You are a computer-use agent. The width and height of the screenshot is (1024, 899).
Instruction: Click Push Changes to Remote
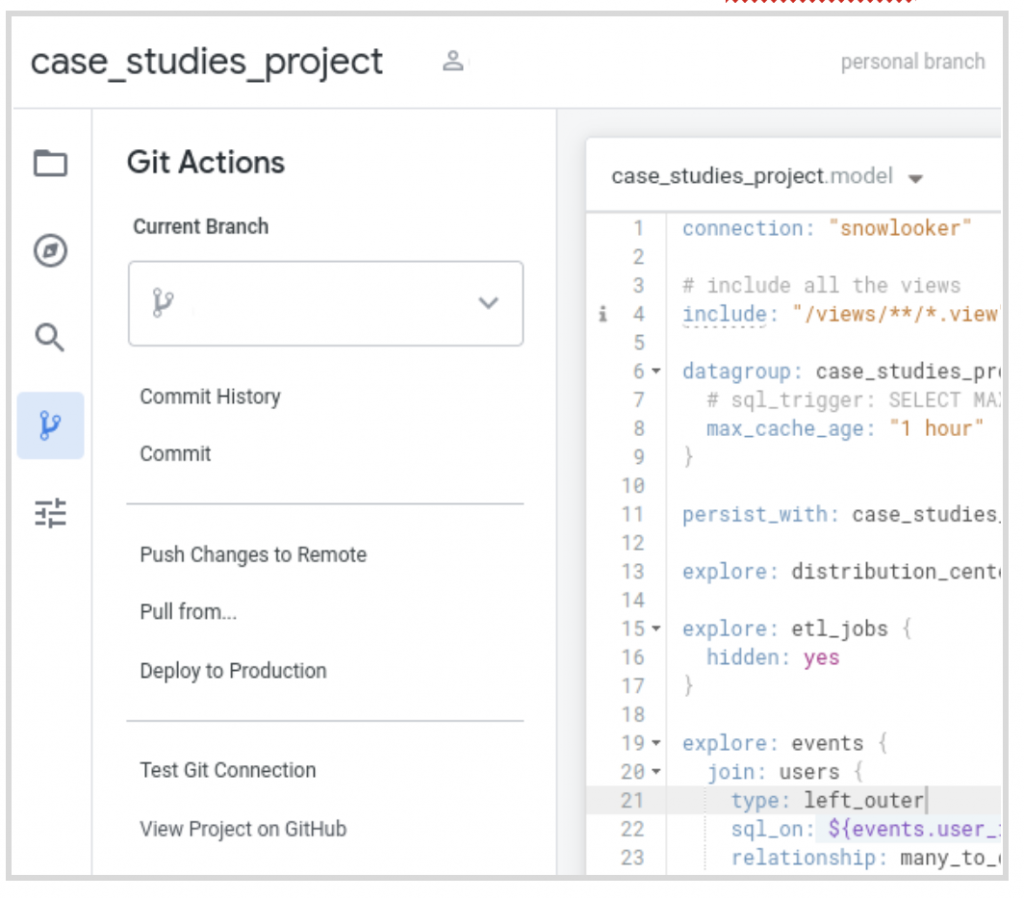click(253, 555)
